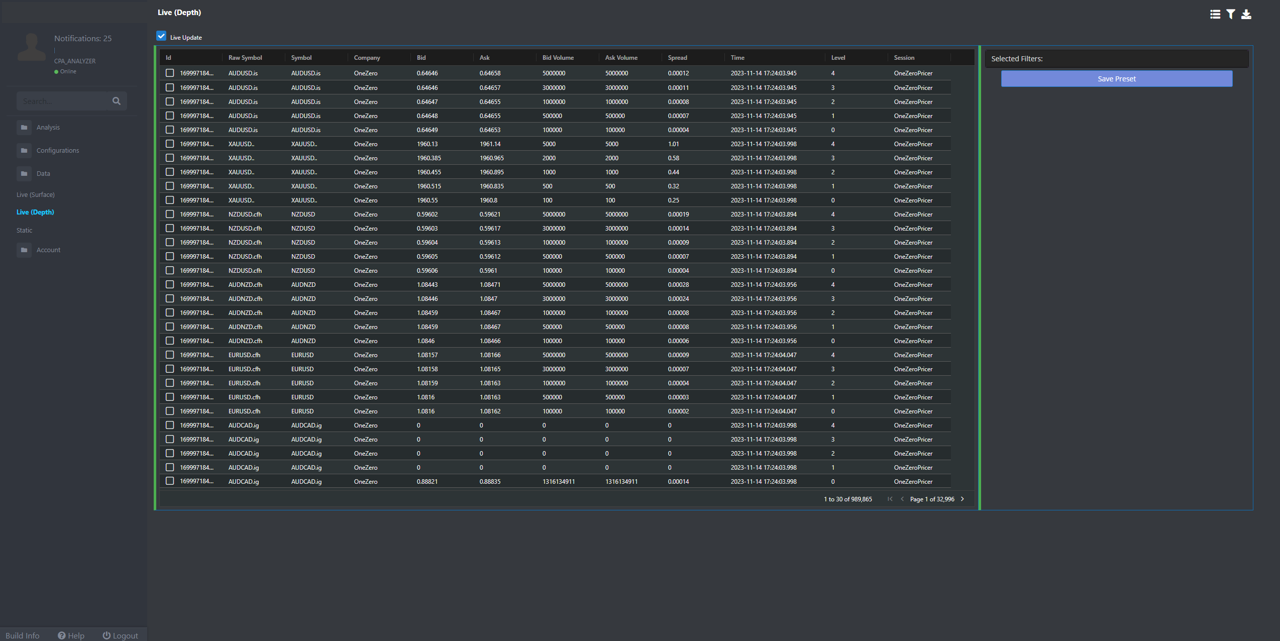1280x641 pixels.
Task: Expand the Analysis folder in sidebar
Action: pos(47,128)
